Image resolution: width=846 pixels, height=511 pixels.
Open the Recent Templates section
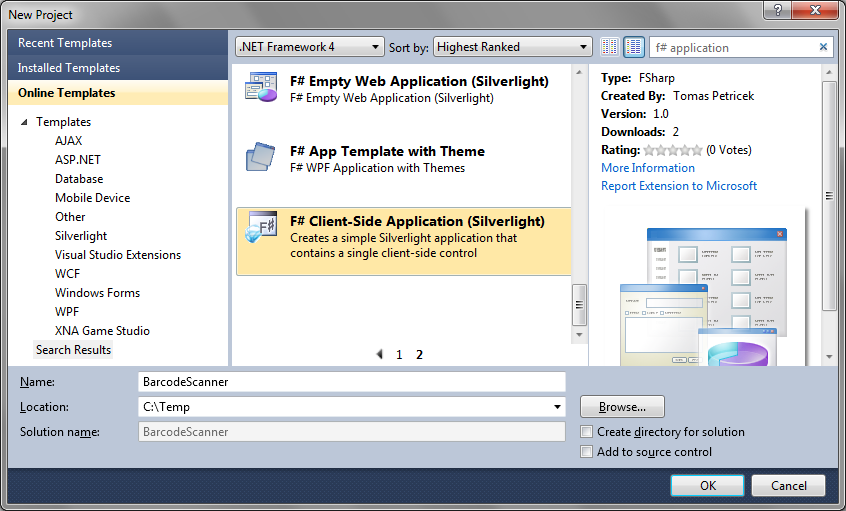point(65,43)
